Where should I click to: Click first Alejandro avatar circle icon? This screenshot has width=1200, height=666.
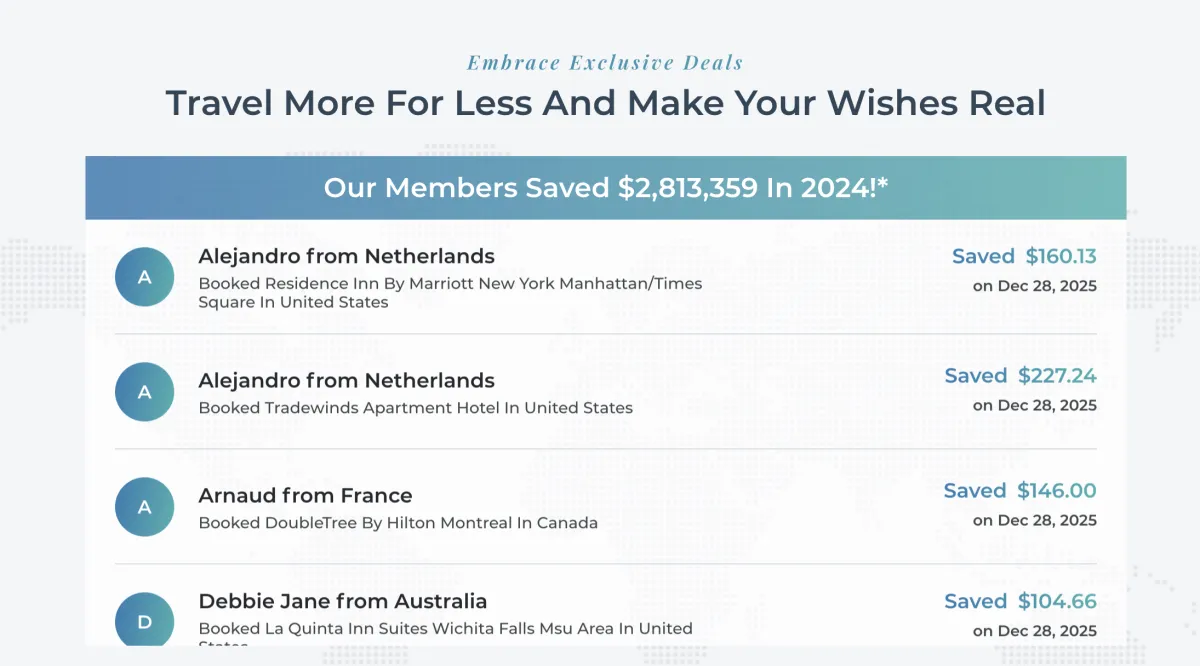click(x=145, y=277)
